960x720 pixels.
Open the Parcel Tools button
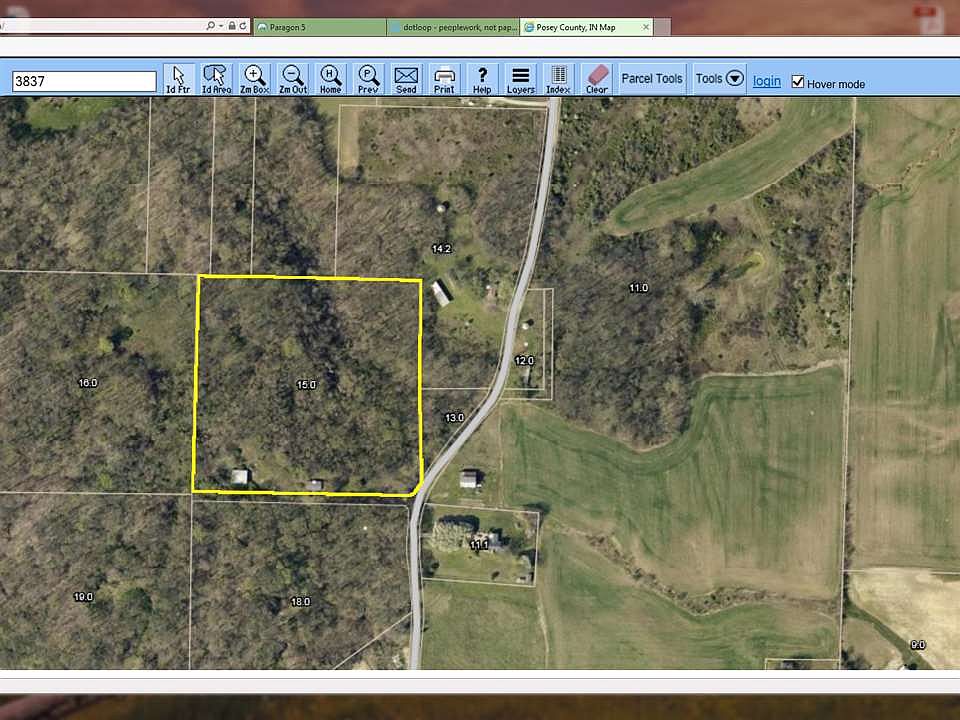(652, 78)
